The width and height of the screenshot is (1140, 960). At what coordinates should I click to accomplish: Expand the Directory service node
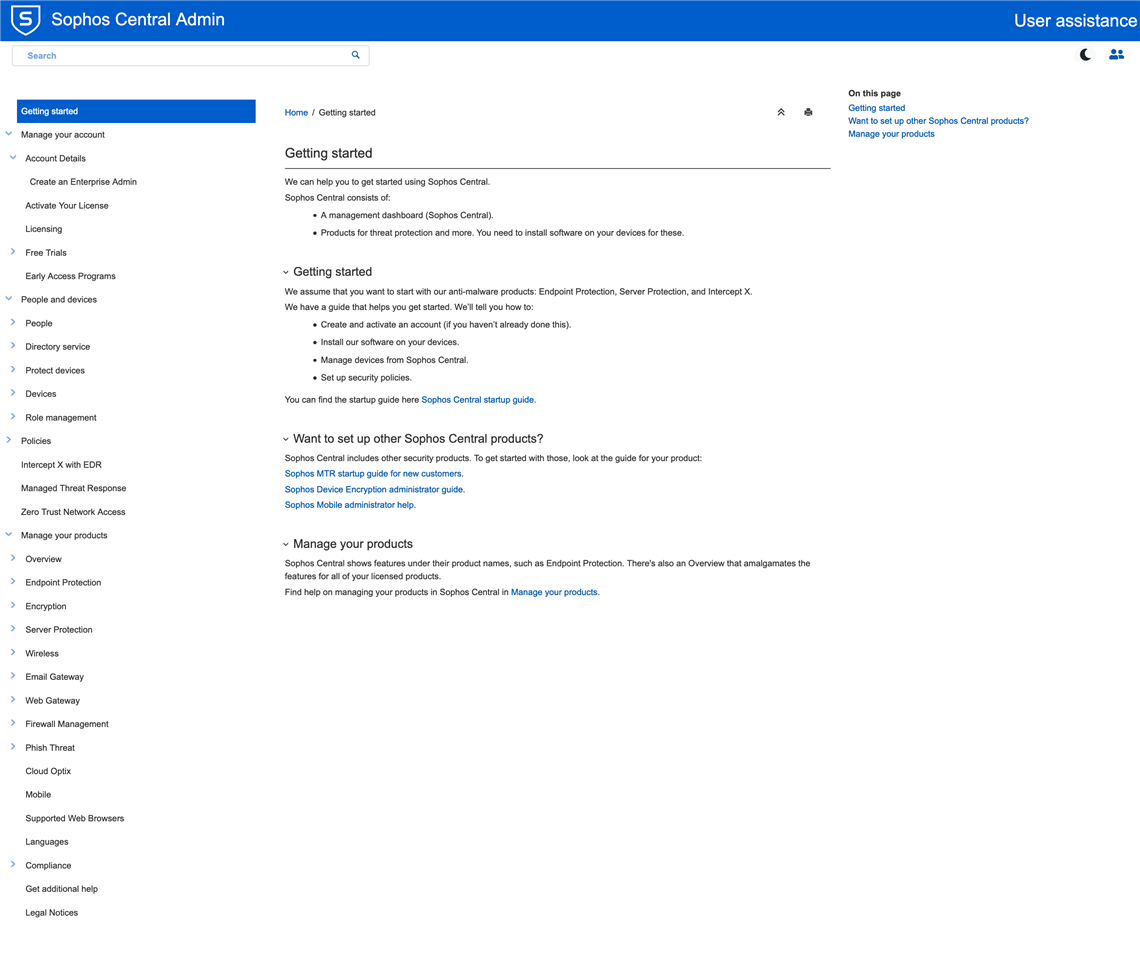tap(13, 346)
